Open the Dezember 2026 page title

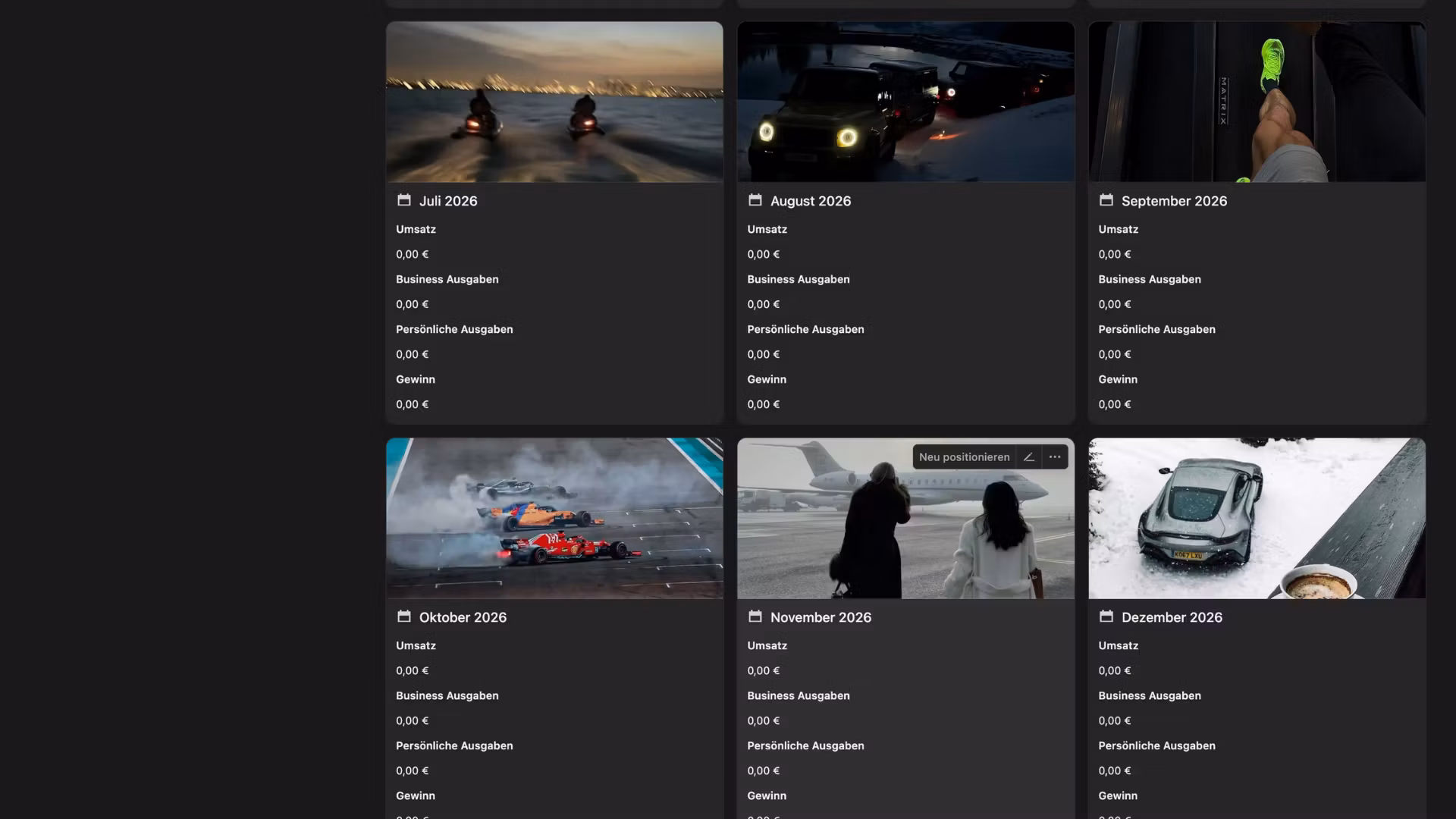(1171, 617)
